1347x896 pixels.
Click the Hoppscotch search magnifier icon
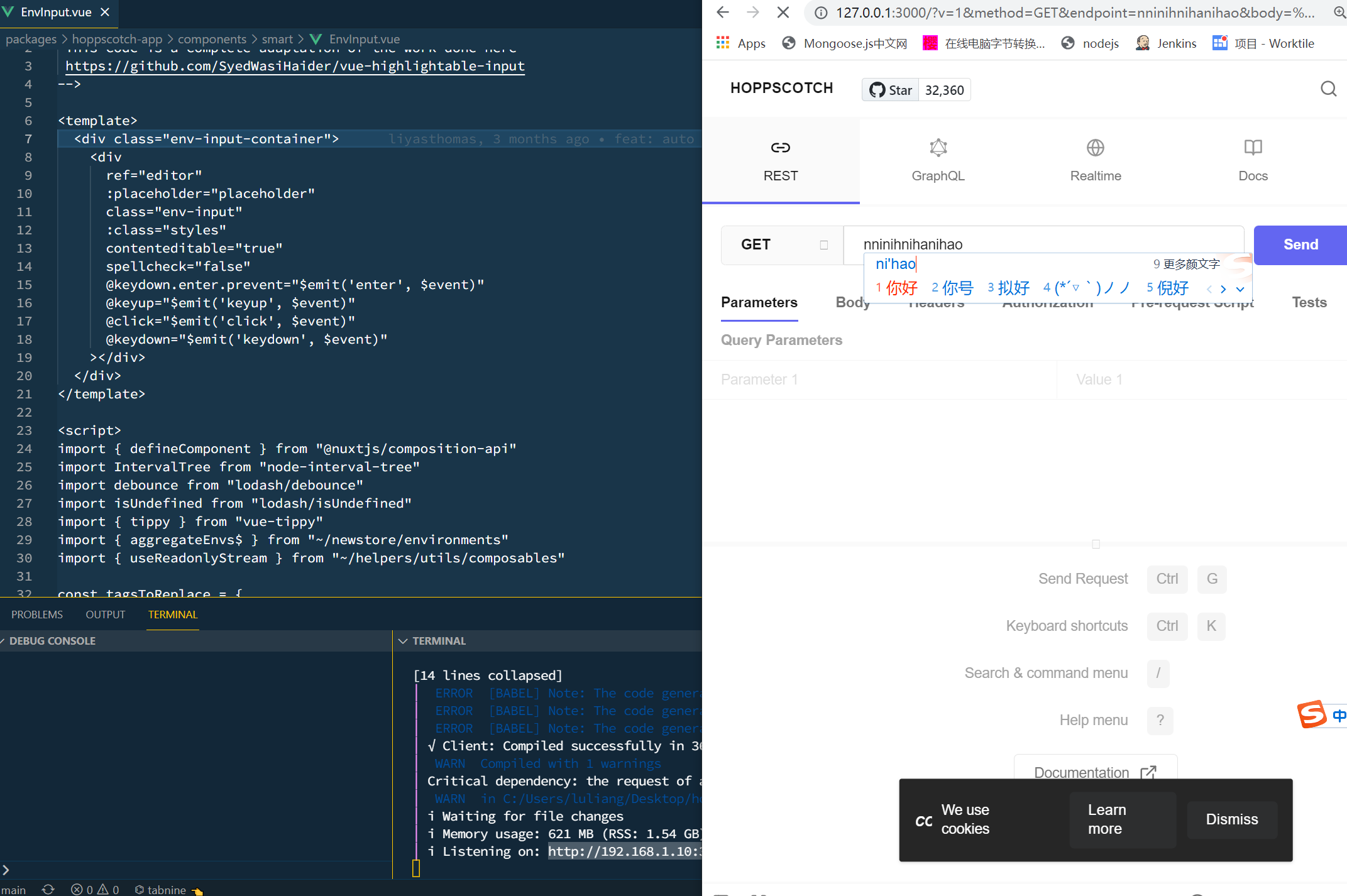coord(1328,89)
